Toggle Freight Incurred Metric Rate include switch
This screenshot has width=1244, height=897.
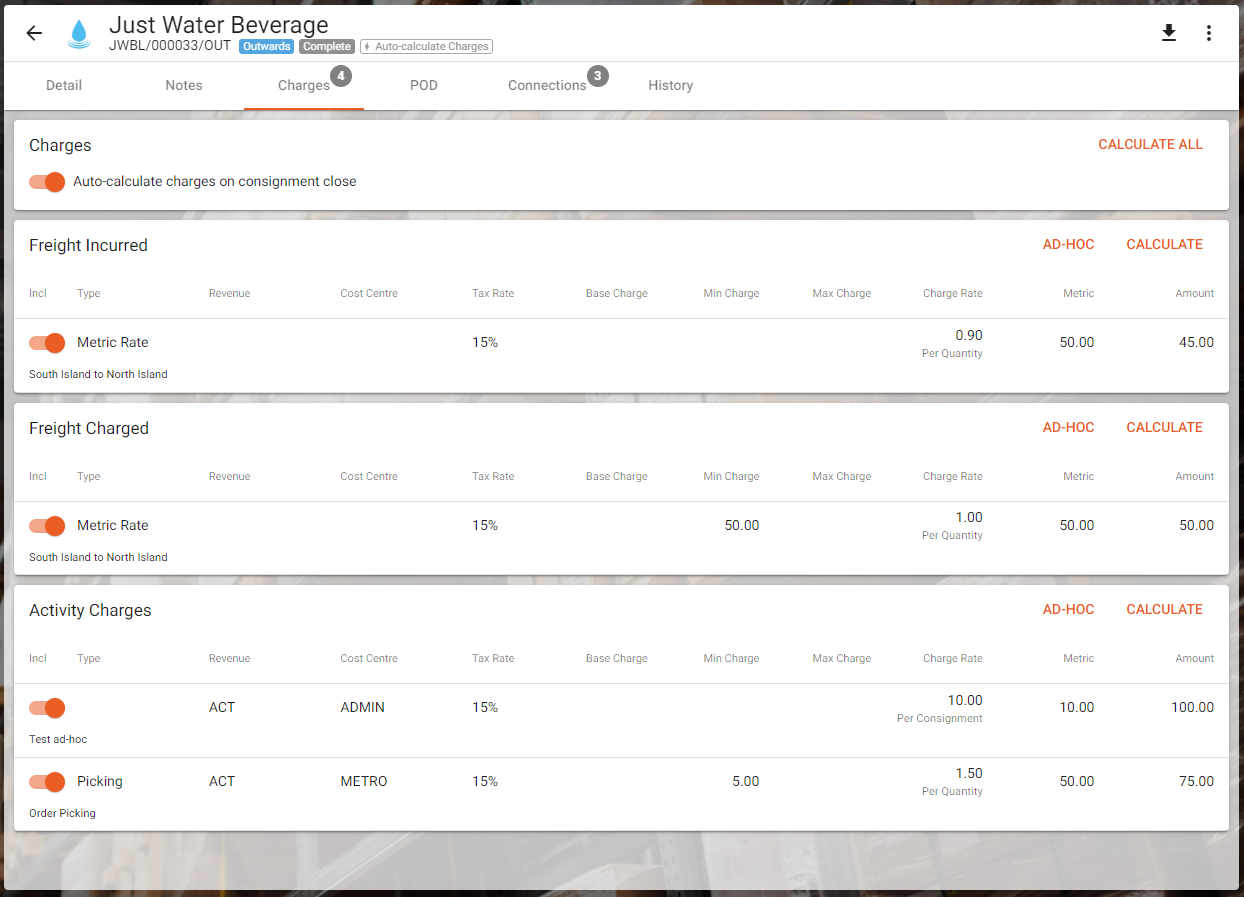tap(47, 342)
